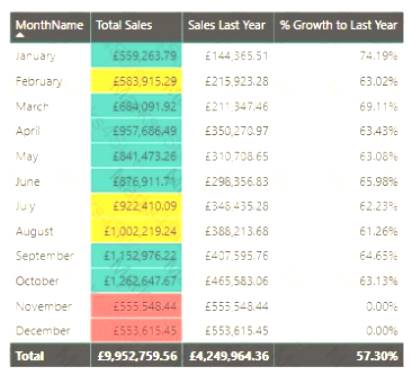Click April's Sales Last Year value £350,270.97
This screenshot has width=412, height=381.
[237, 131]
